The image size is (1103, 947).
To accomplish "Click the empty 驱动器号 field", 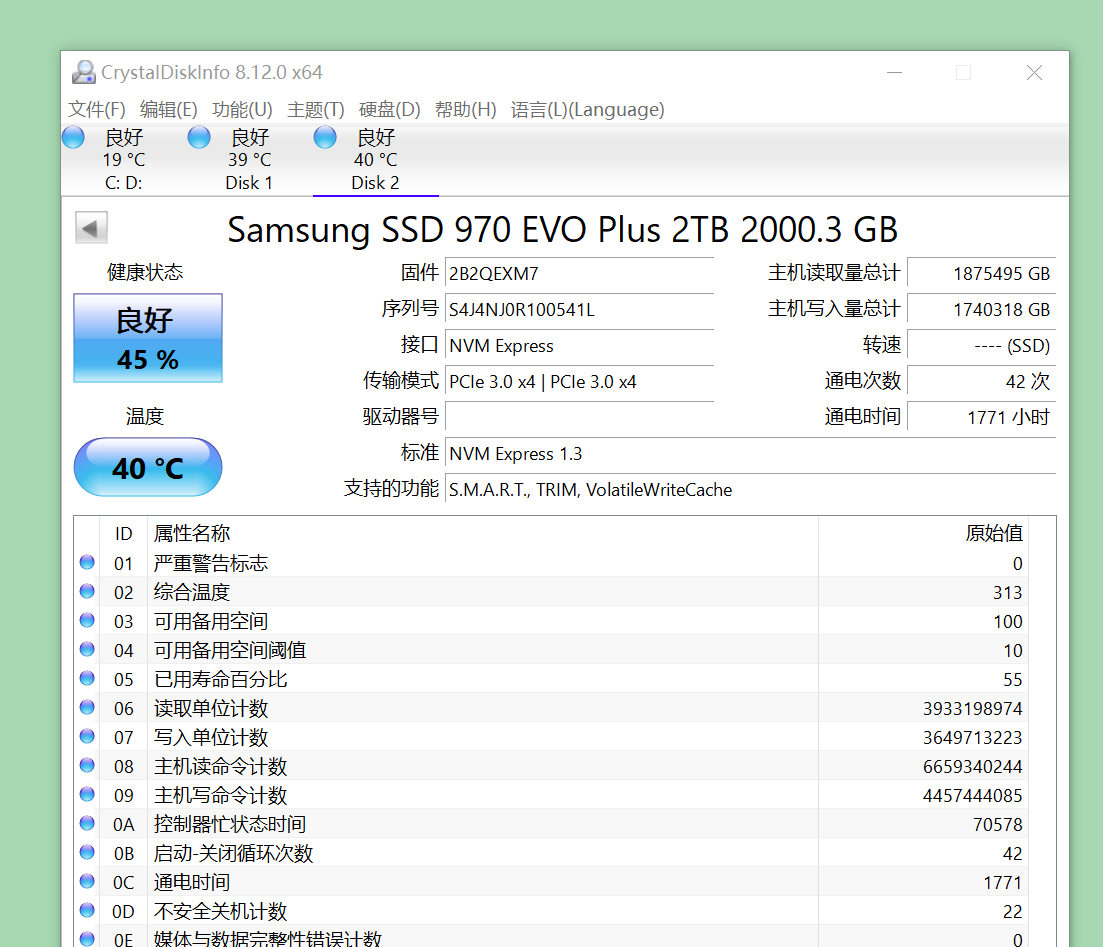I will [x=580, y=418].
